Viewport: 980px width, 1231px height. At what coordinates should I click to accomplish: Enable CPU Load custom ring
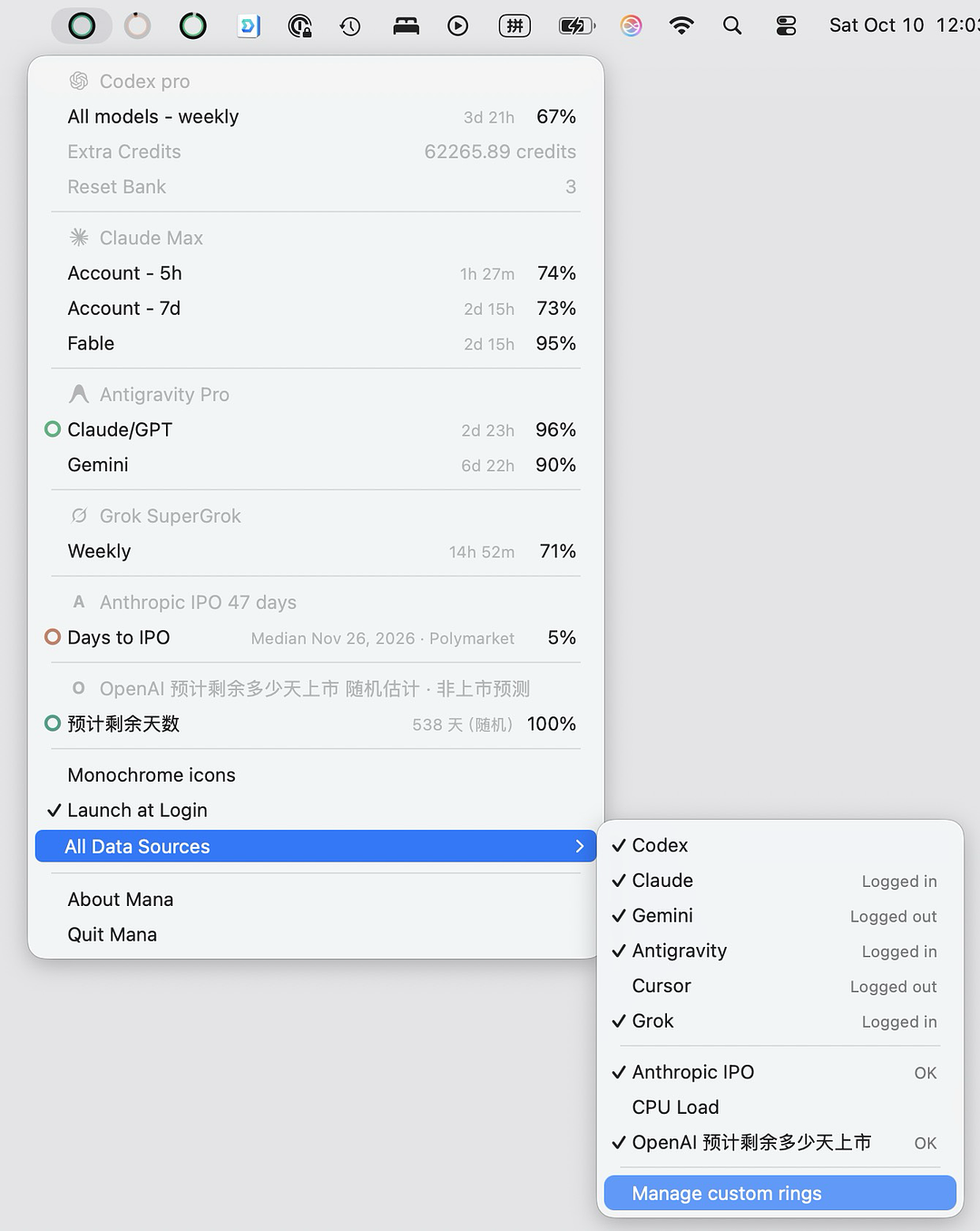point(779,1108)
